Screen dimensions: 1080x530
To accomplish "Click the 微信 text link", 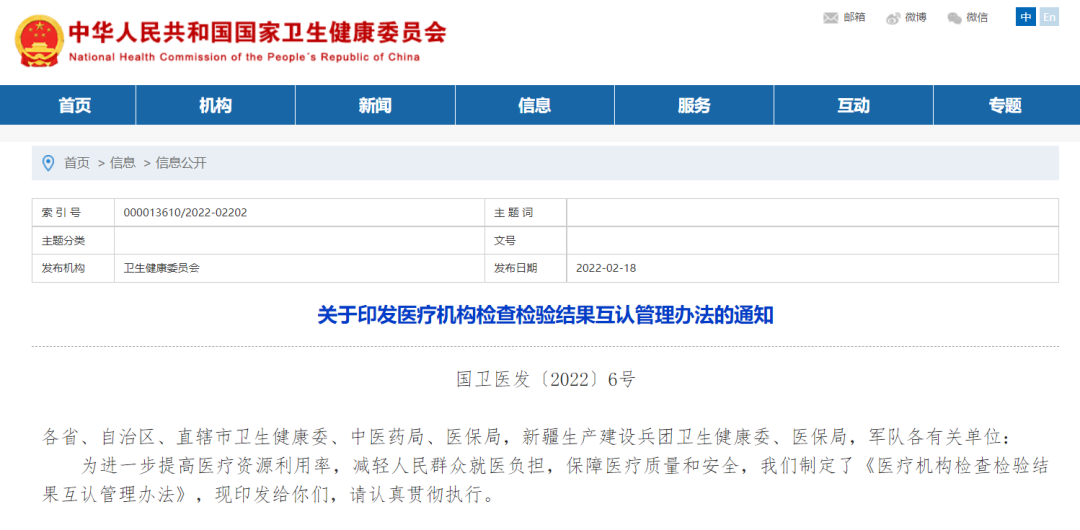I will click(x=977, y=18).
